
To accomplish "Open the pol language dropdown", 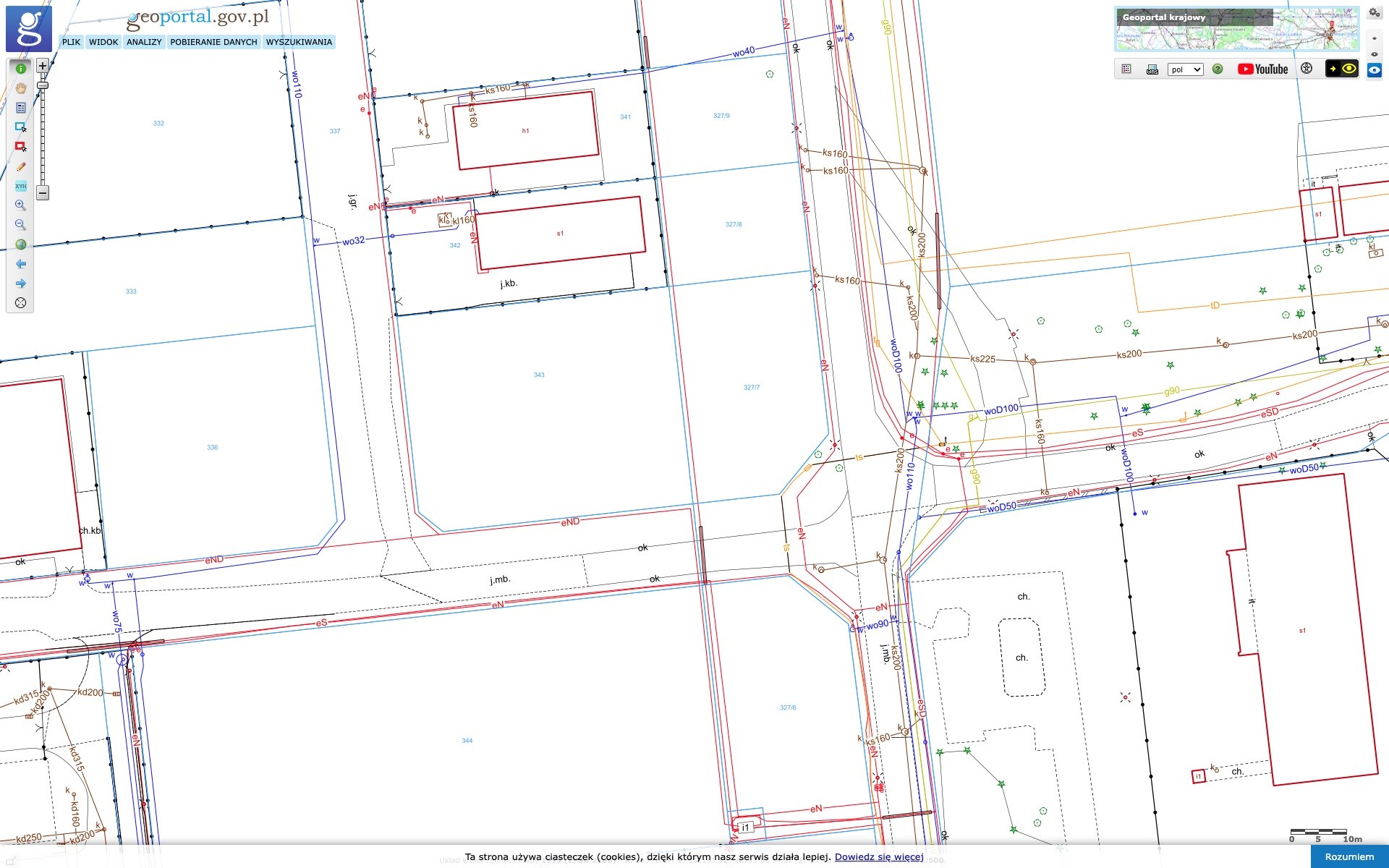I will pyautogui.click(x=1185, y=69).
